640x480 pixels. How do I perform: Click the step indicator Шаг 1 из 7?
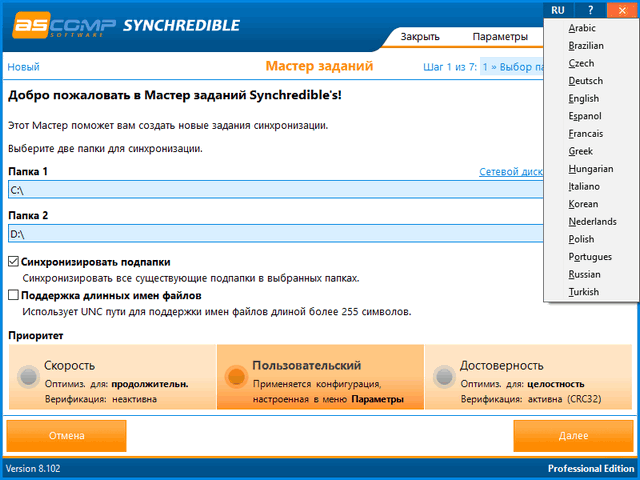(x=450, y=67)
